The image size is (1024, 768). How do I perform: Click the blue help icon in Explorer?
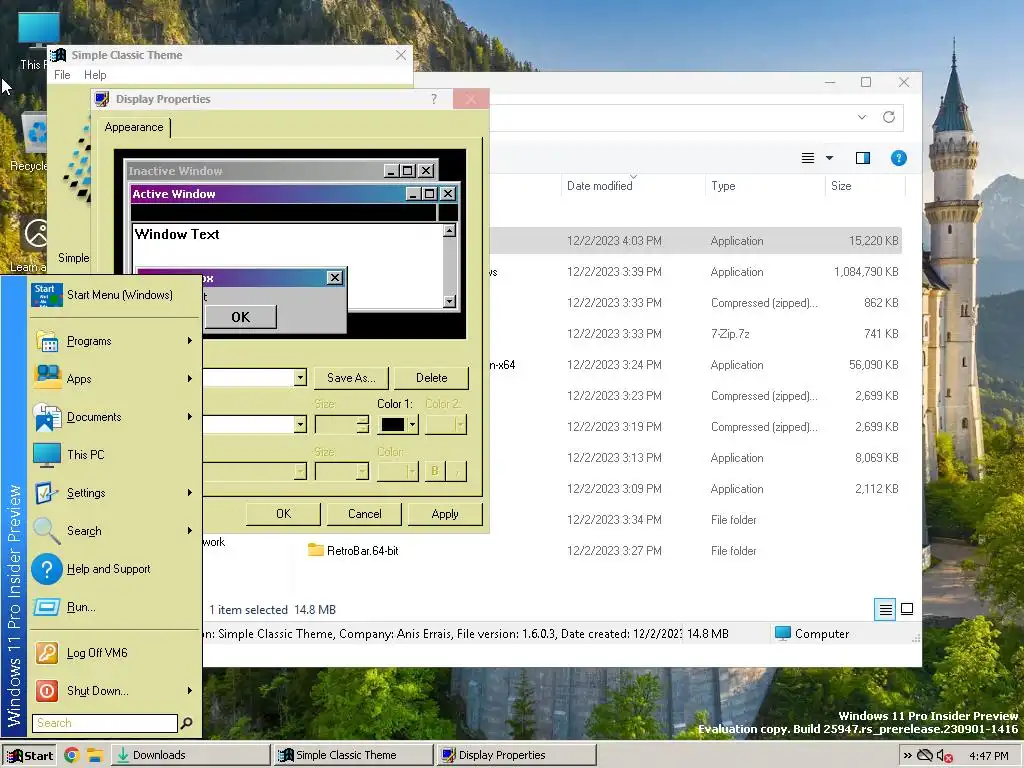point(899,158)
